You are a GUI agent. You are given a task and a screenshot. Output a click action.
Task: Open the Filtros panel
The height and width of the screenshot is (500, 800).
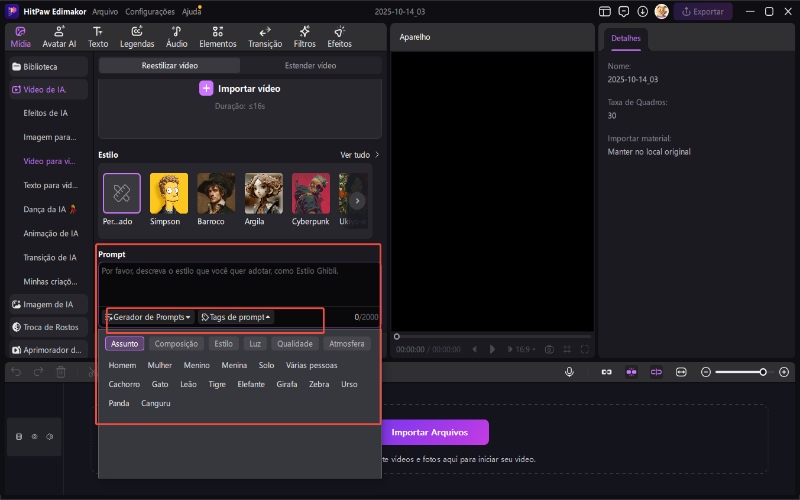pyautogui.click(x=305, y=37)
